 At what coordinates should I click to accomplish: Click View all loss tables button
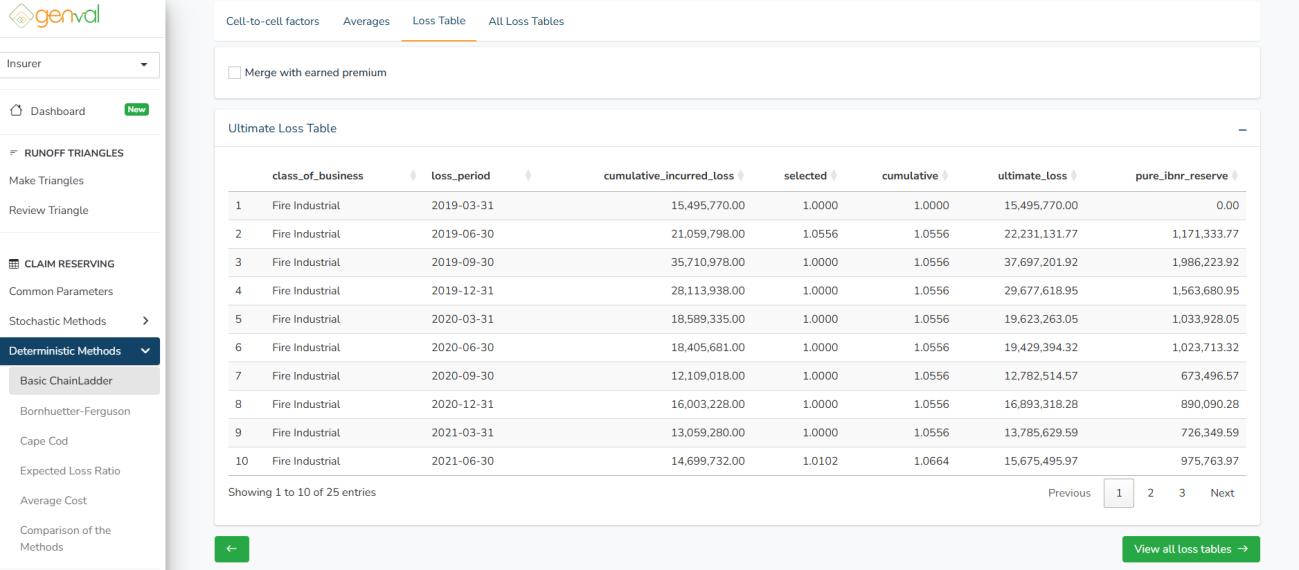1190,549
